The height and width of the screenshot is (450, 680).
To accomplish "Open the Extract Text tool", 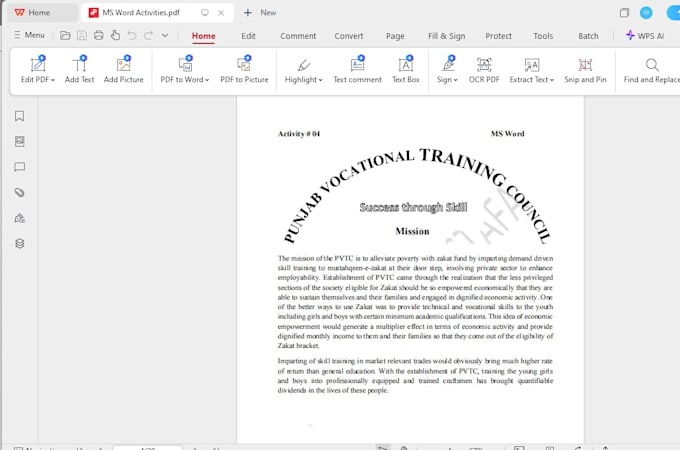I will pyautogui.click(x=531, y=70).
